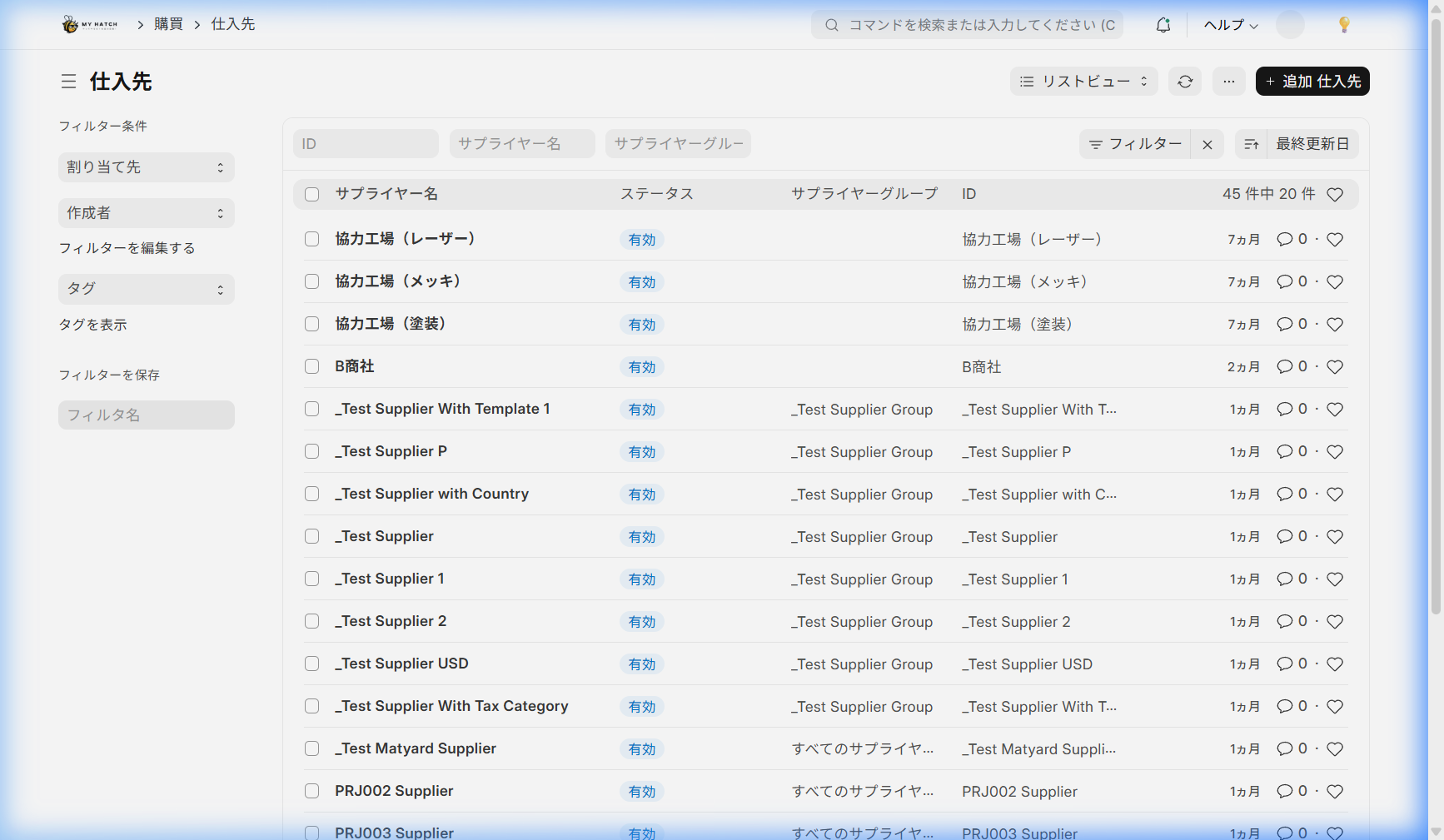Screen dimensions: 1444x840
Task: Expand the タグ sidebar dropdown
Action: [x=147, y=289]
